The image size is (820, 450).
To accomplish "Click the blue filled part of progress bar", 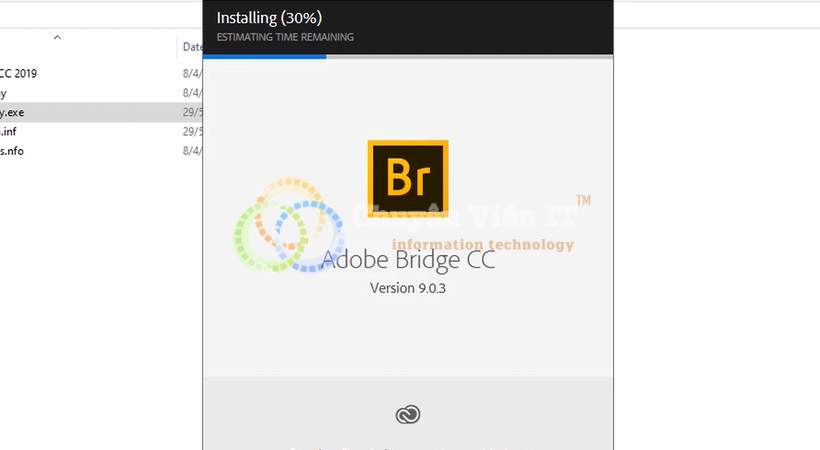I will pyautogui.click(x=265, y=57).
